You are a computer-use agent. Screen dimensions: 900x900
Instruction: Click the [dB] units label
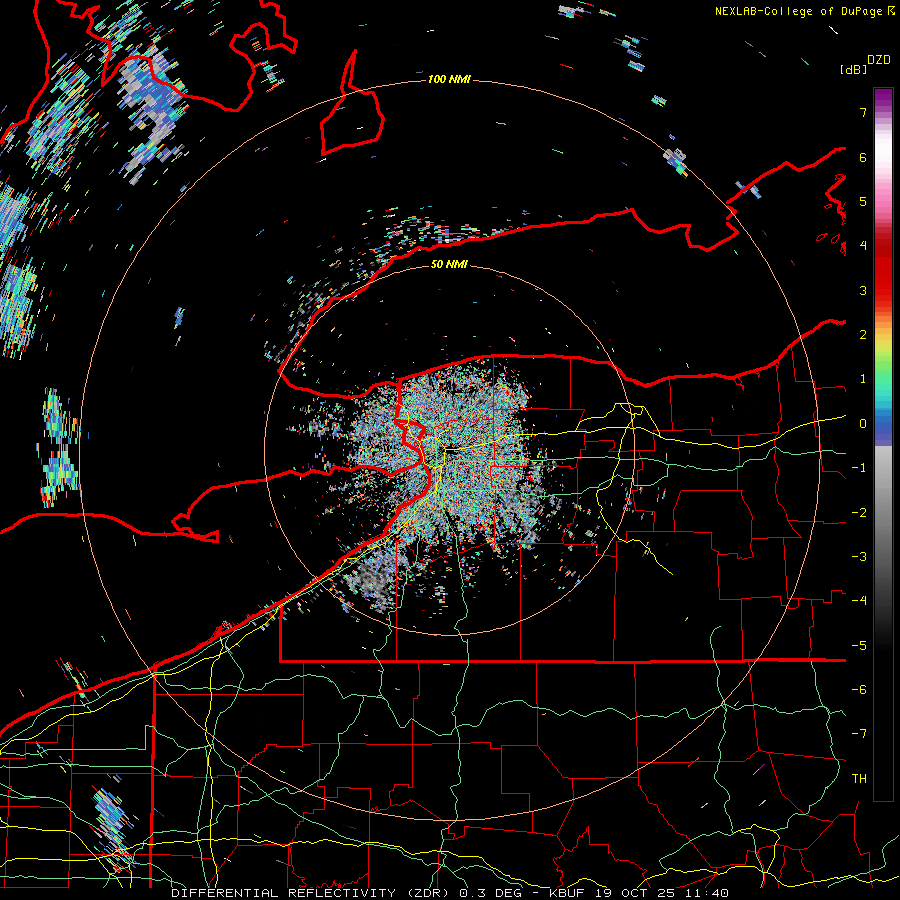(853, 69)
